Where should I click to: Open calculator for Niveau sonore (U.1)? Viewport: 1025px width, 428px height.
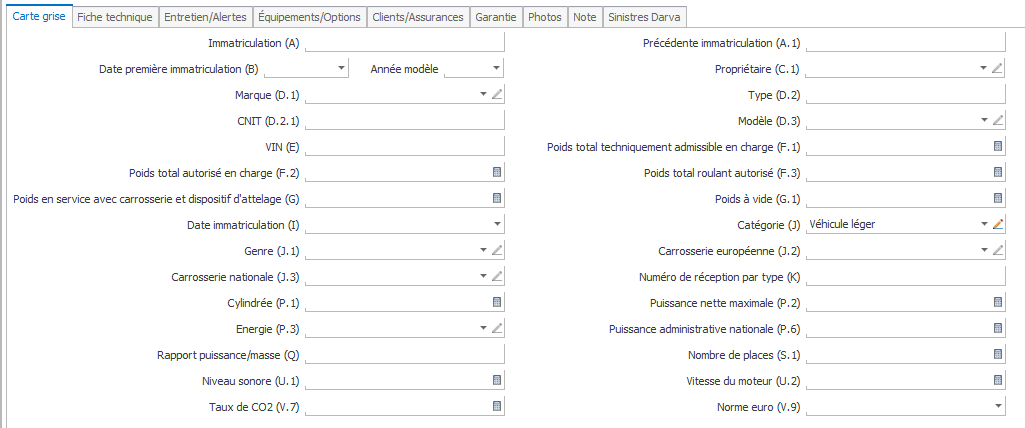(497, 380)
